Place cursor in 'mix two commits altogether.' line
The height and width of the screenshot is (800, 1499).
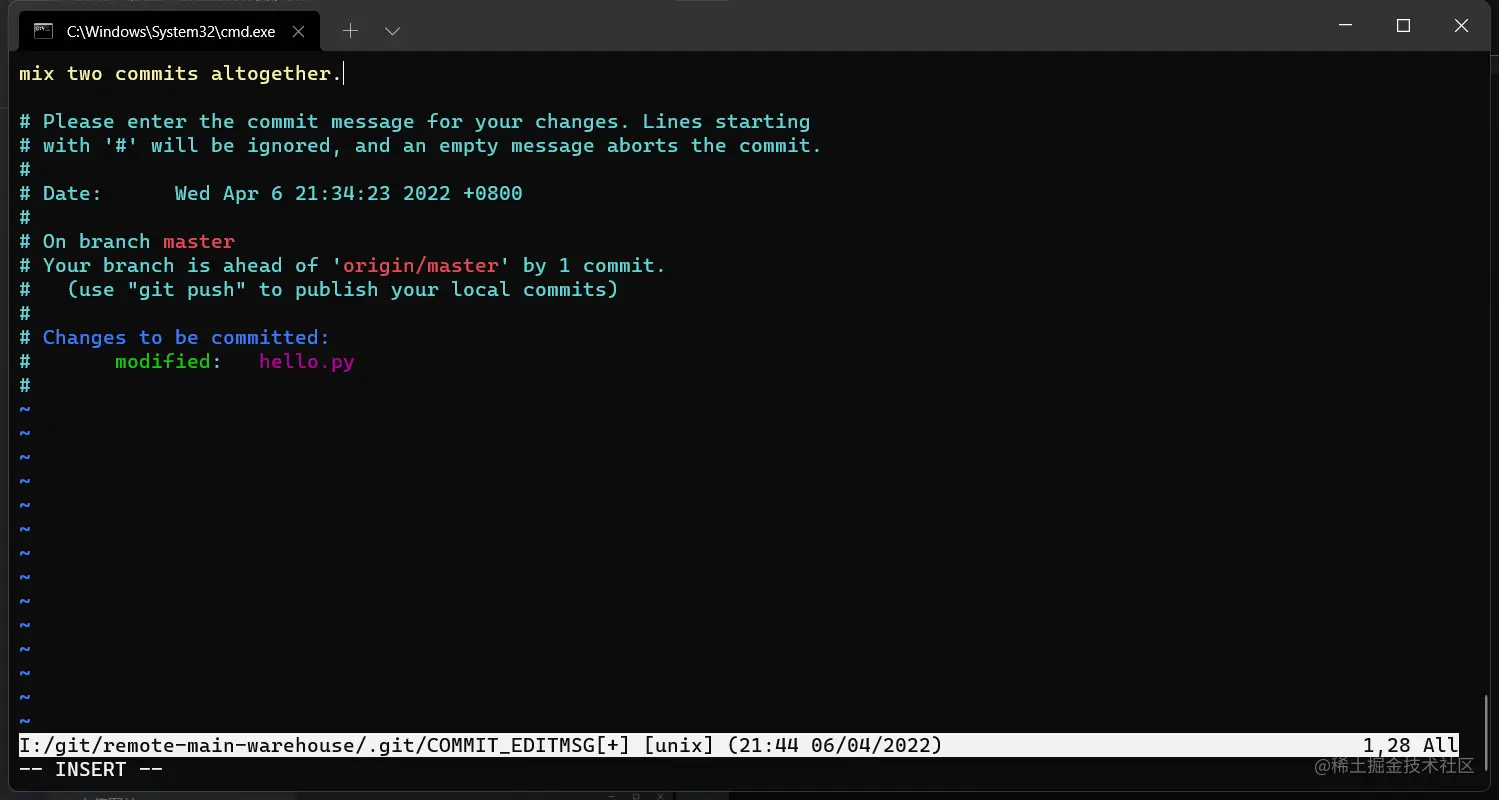180,73
